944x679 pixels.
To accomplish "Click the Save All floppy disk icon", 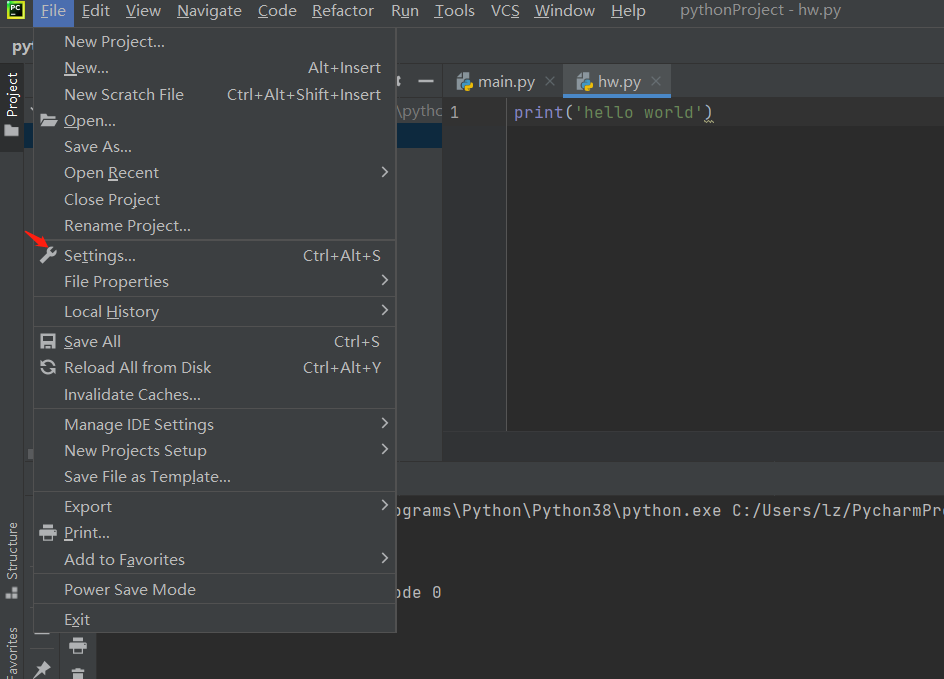I will click(48, 341).
